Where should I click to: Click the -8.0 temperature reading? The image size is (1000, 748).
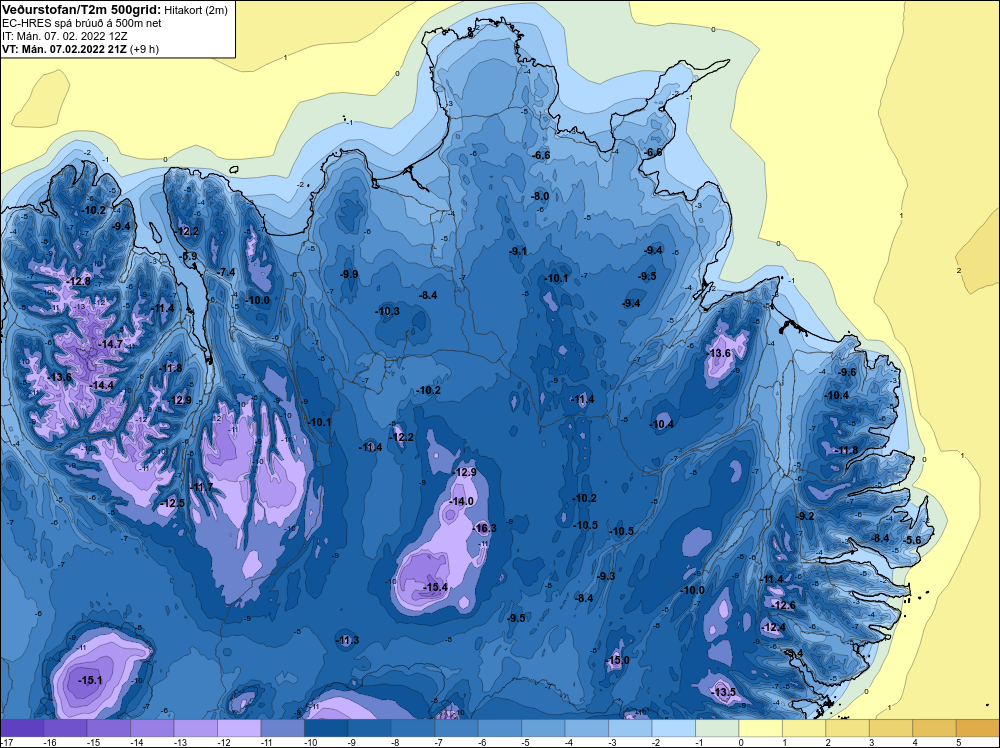pyautogui.click(x=540, y=196)
